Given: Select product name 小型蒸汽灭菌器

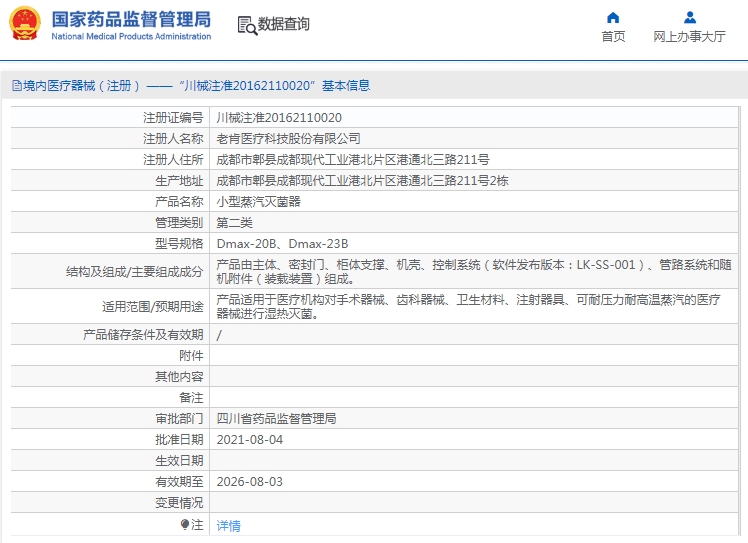Looking at the screenshot, I should pyautogui.click(x=259, y=202).
